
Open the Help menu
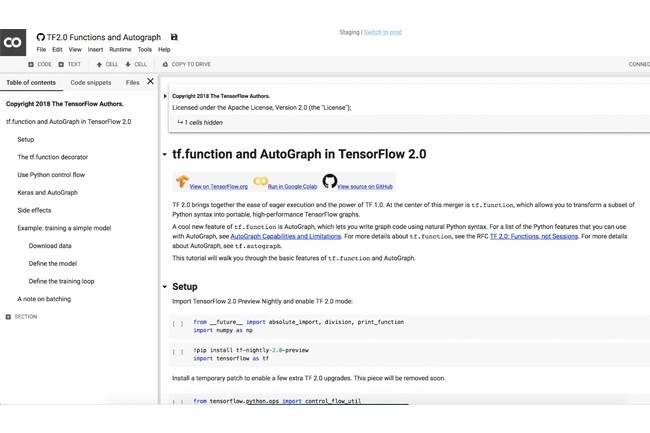pos(164,49)
